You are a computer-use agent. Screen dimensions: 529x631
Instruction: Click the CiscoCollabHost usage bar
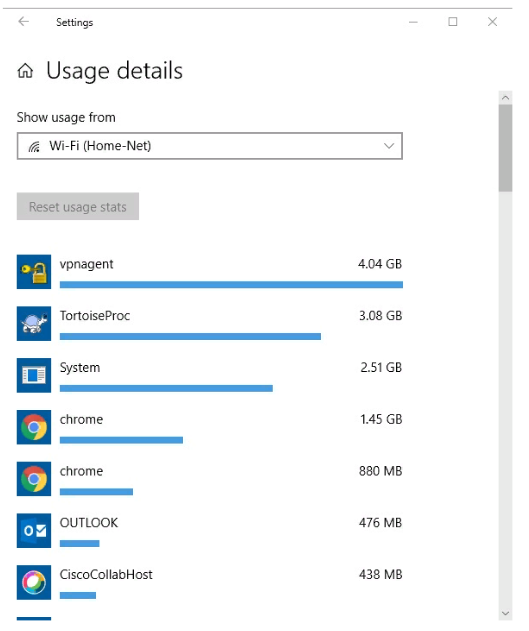78,596
